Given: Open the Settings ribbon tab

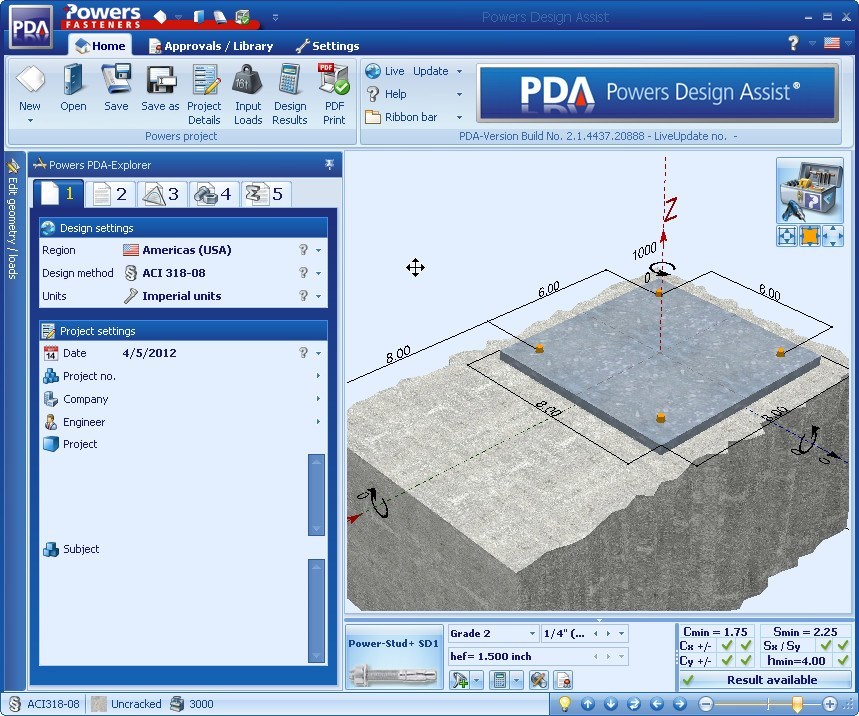Looking at the screenshot, I should (327, 45).
